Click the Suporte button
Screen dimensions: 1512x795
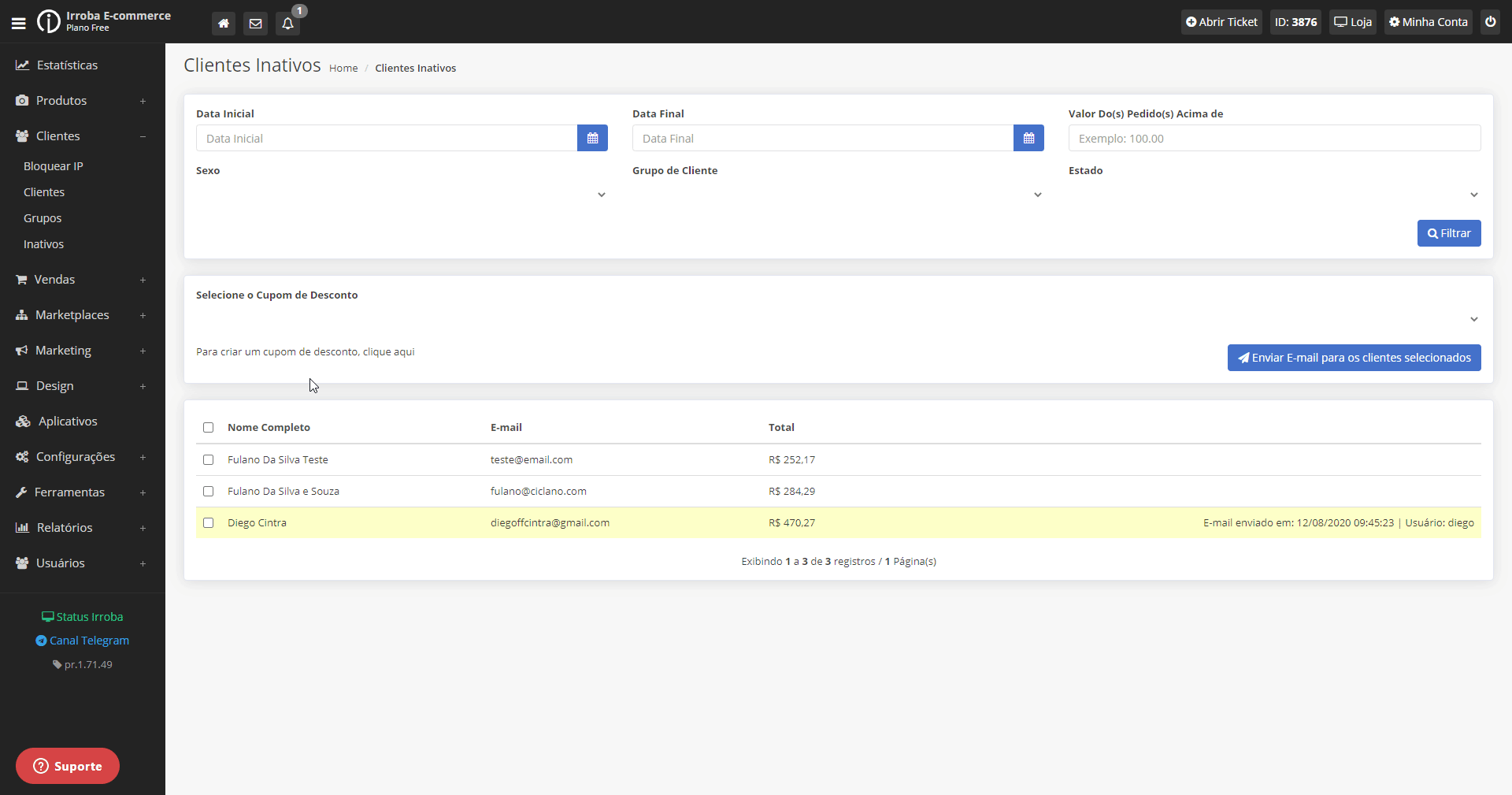coord(68,766)
